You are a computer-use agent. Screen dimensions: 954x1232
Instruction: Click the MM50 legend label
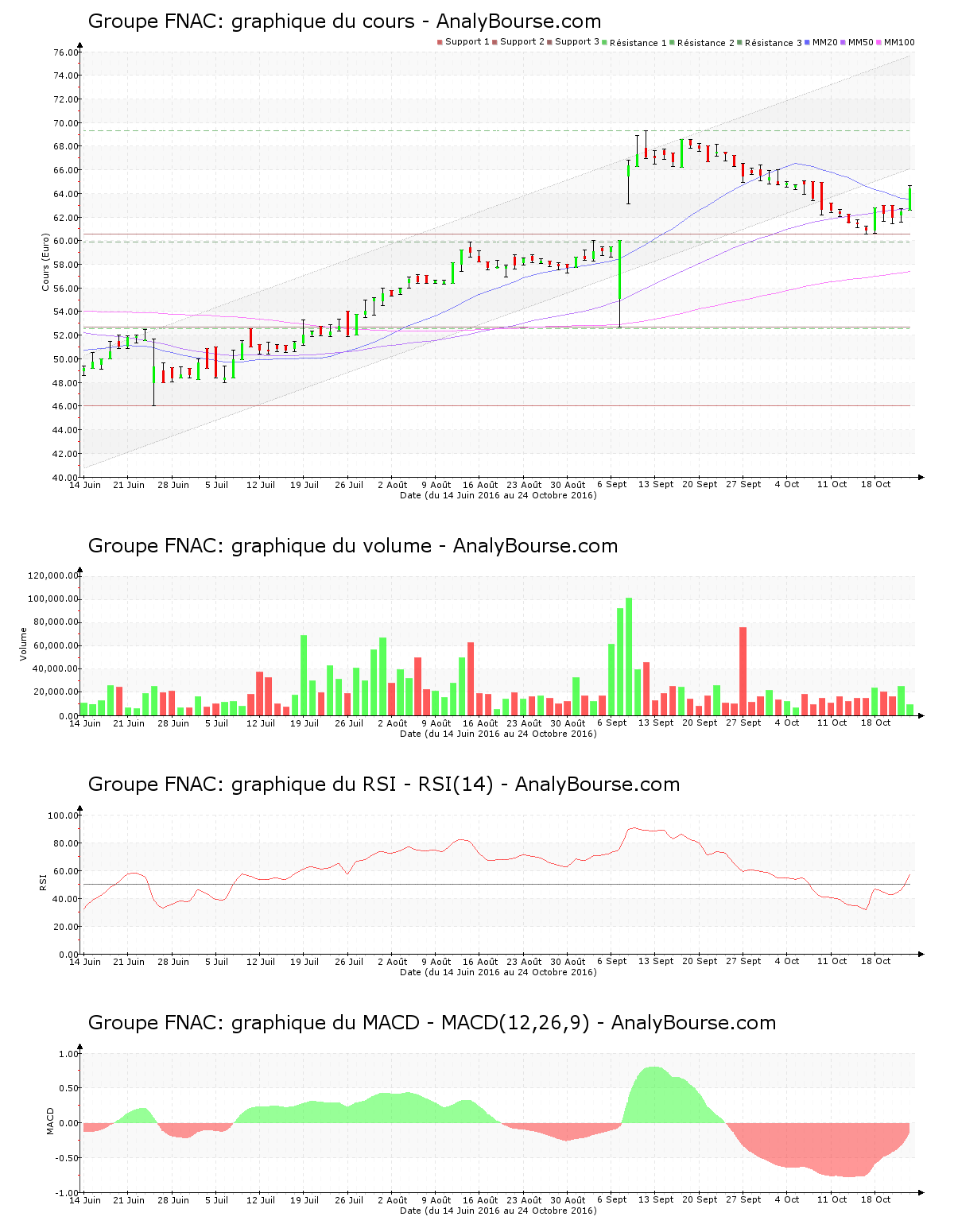[861, 42]
